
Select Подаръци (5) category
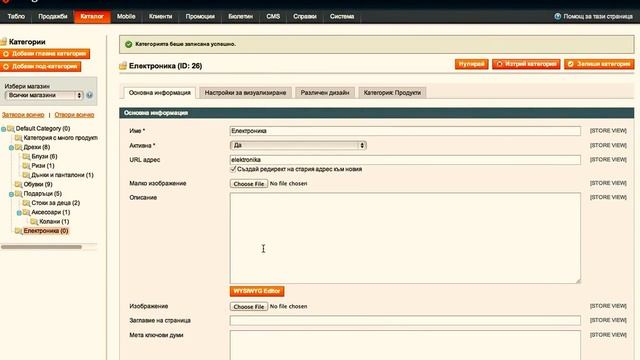pos(43,193)
